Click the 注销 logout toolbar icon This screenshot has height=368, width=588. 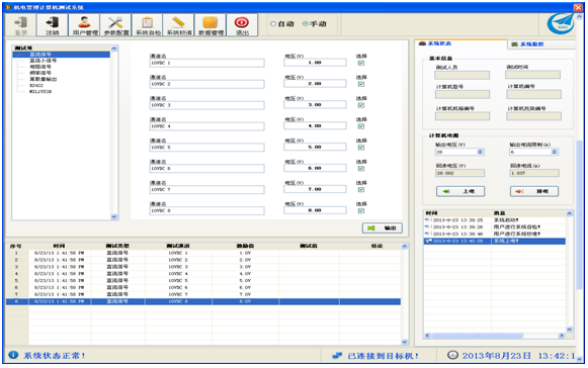[x=52, y=25]
